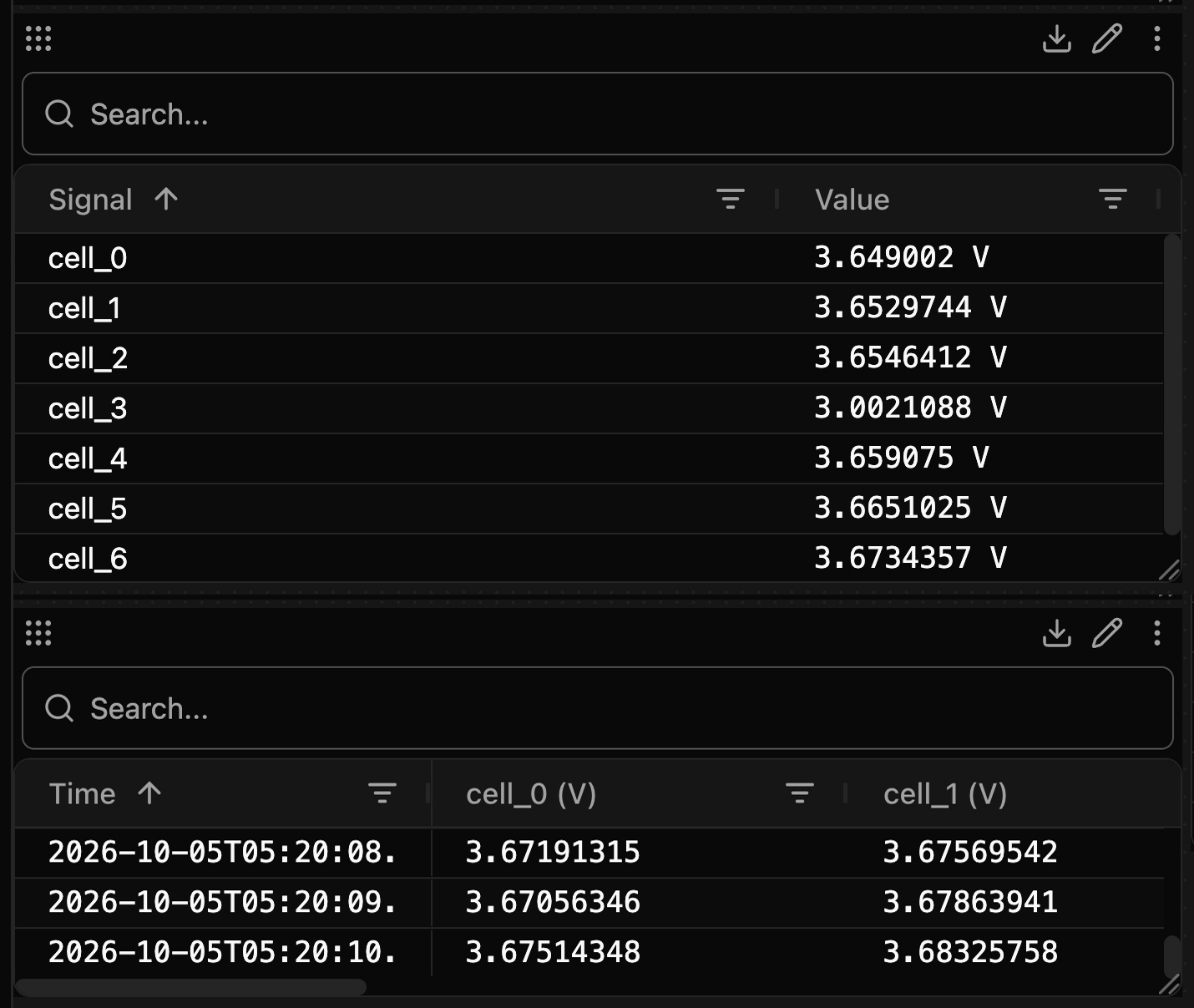Click the cell_0 (V) column's width separator
This screenshot has height=1008, width=1194.
[x=846, y=793]
